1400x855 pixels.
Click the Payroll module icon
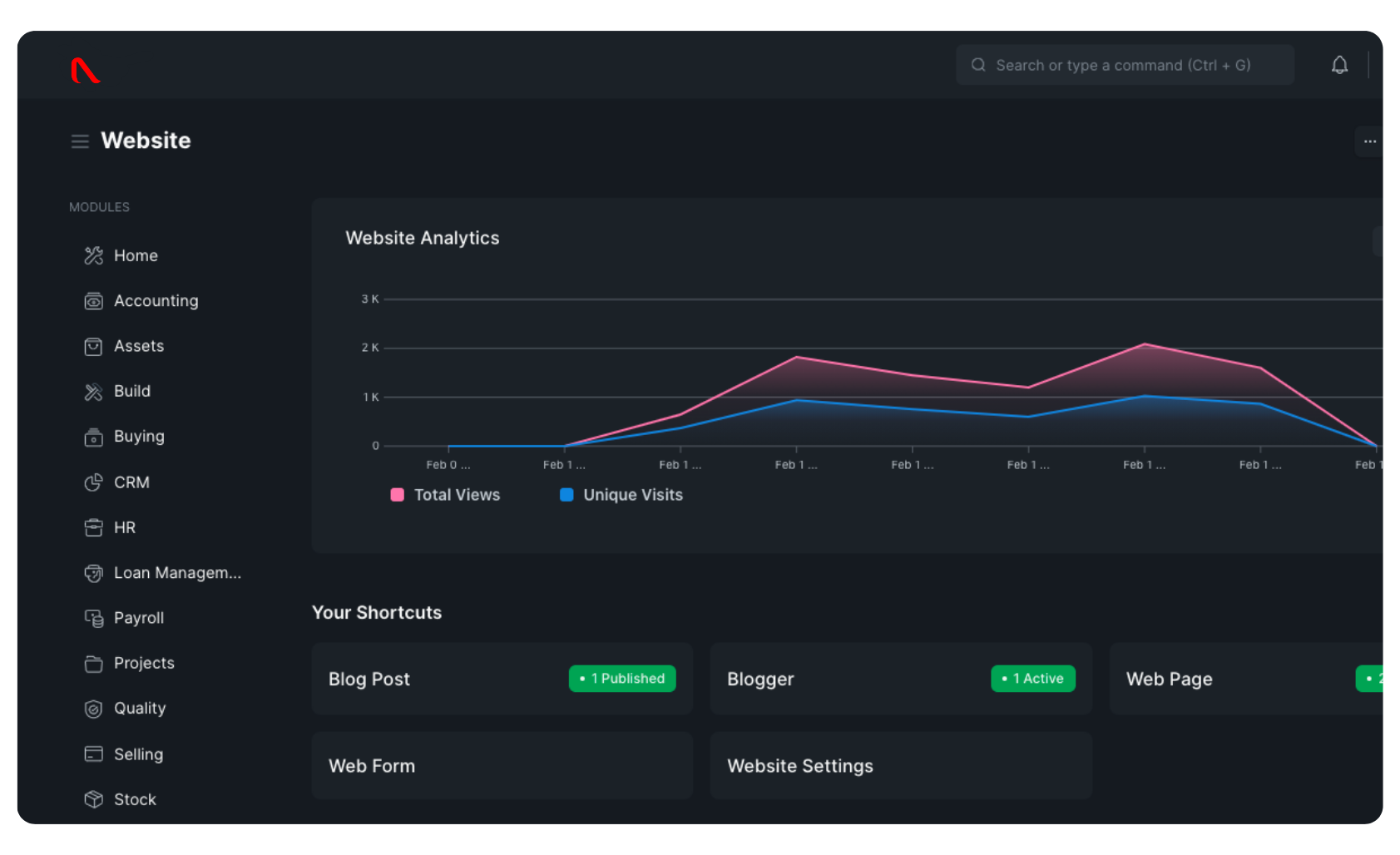coord(93,618)
